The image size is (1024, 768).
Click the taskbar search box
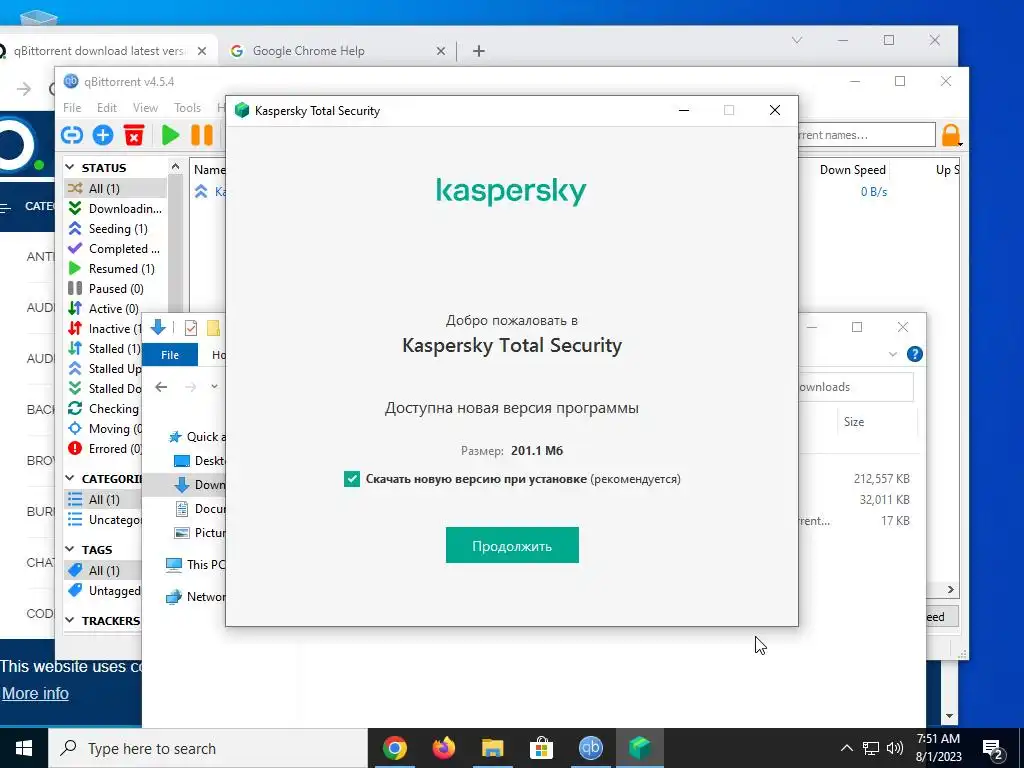208,748
